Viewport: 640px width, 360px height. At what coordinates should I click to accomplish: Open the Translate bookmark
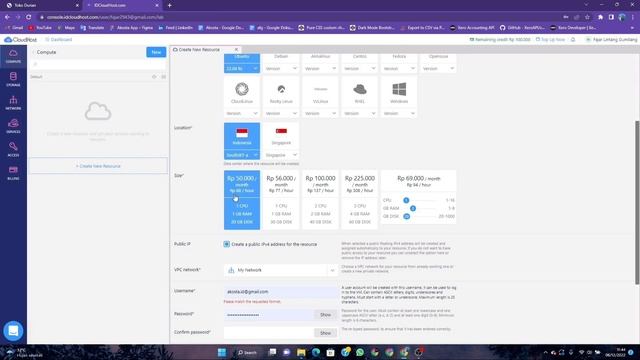(x=92, y=28)
